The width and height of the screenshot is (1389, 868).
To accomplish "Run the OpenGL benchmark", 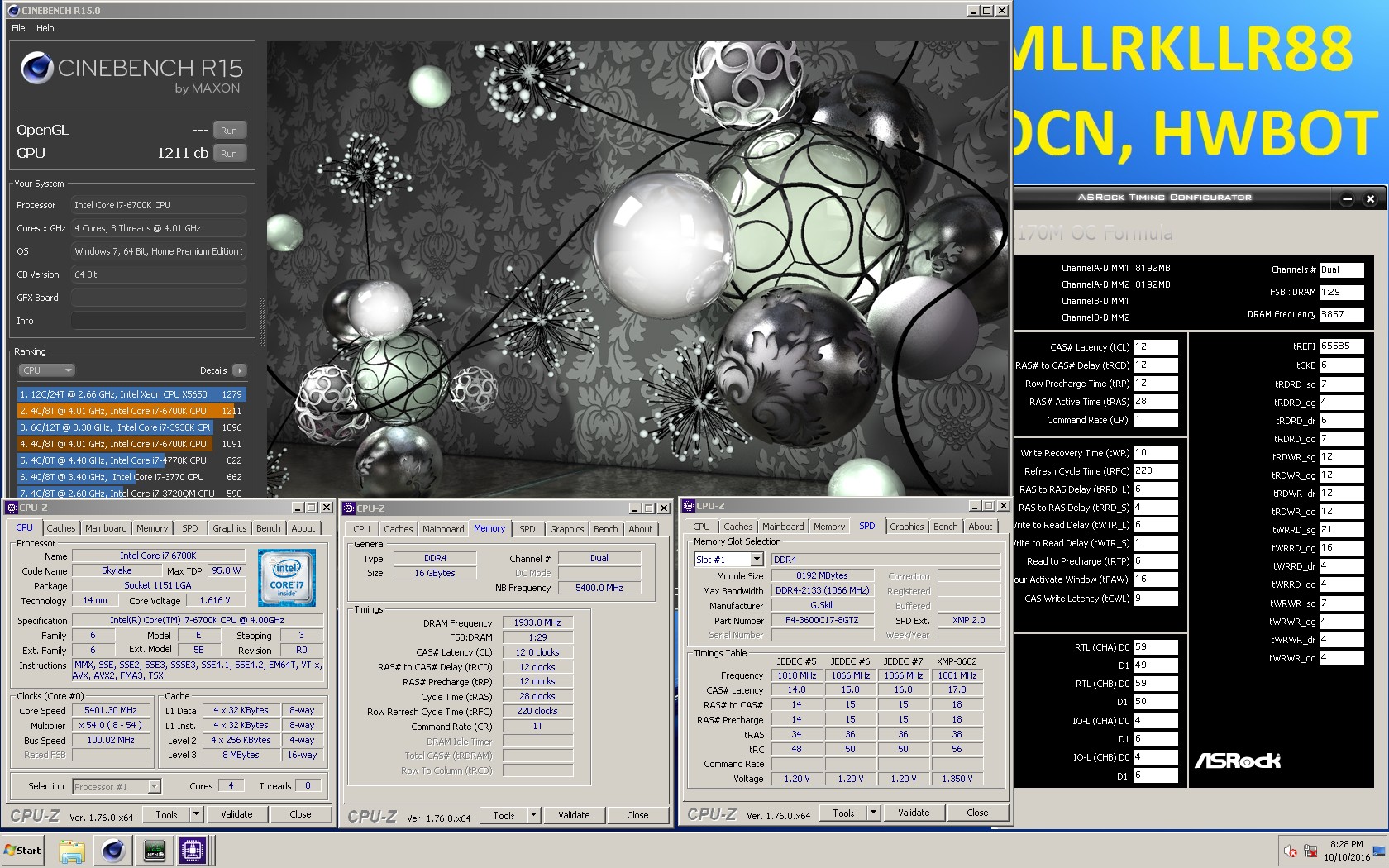I will (x=229, y=131).
